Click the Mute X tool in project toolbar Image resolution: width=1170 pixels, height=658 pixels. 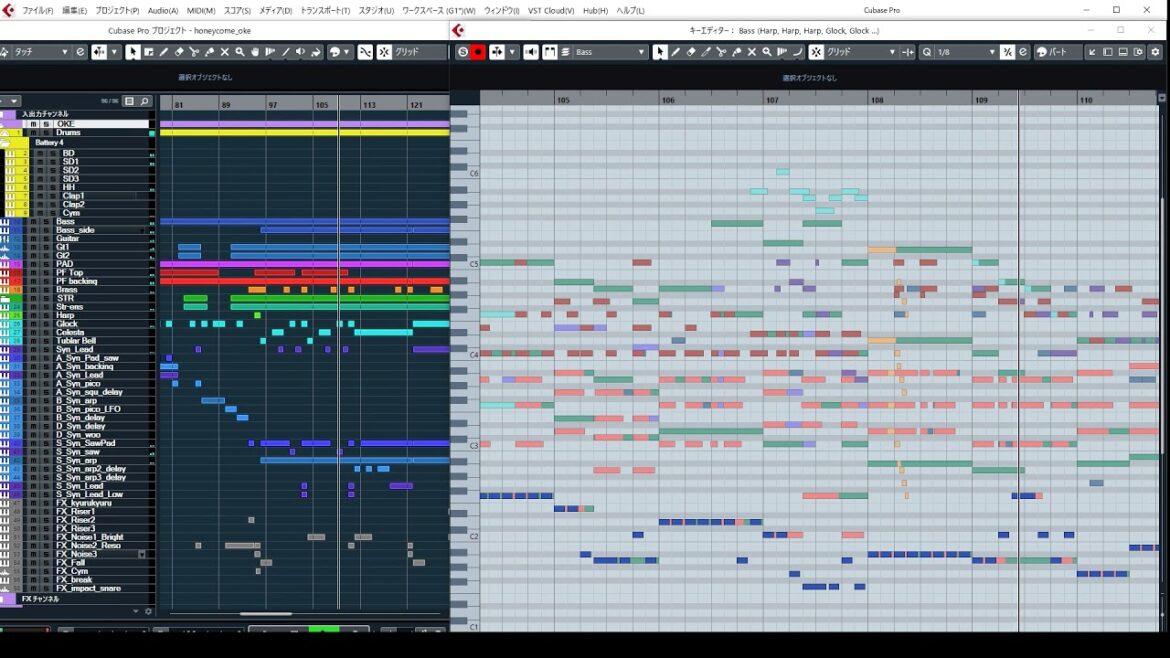coord(224,52)
